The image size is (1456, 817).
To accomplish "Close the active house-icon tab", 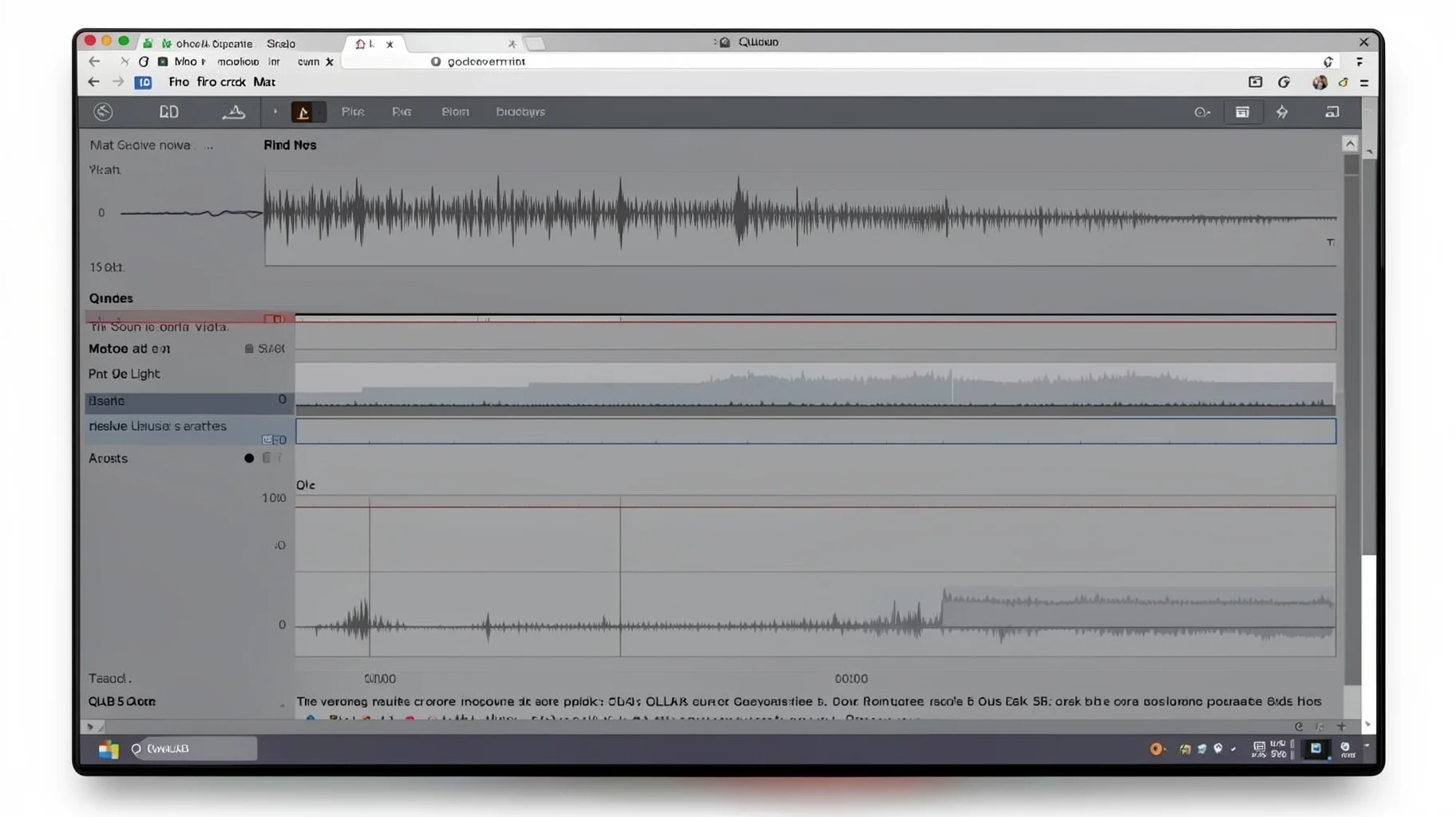I will tap(390, 44).
